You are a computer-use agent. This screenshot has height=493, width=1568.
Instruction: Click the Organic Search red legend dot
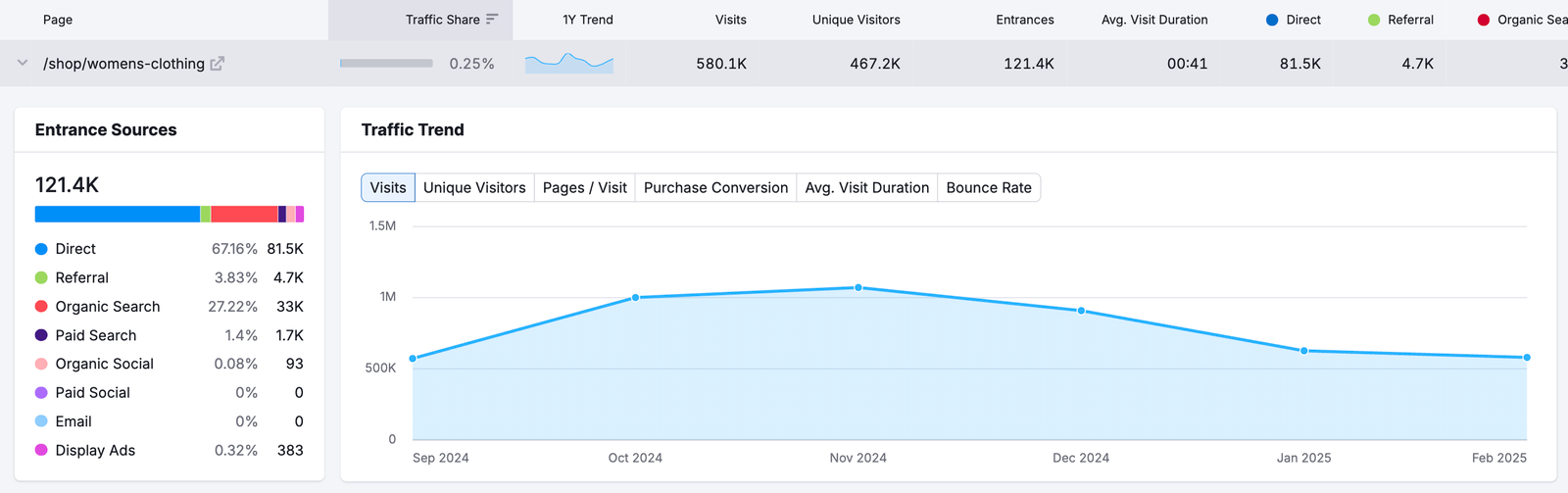click(41, 307)
